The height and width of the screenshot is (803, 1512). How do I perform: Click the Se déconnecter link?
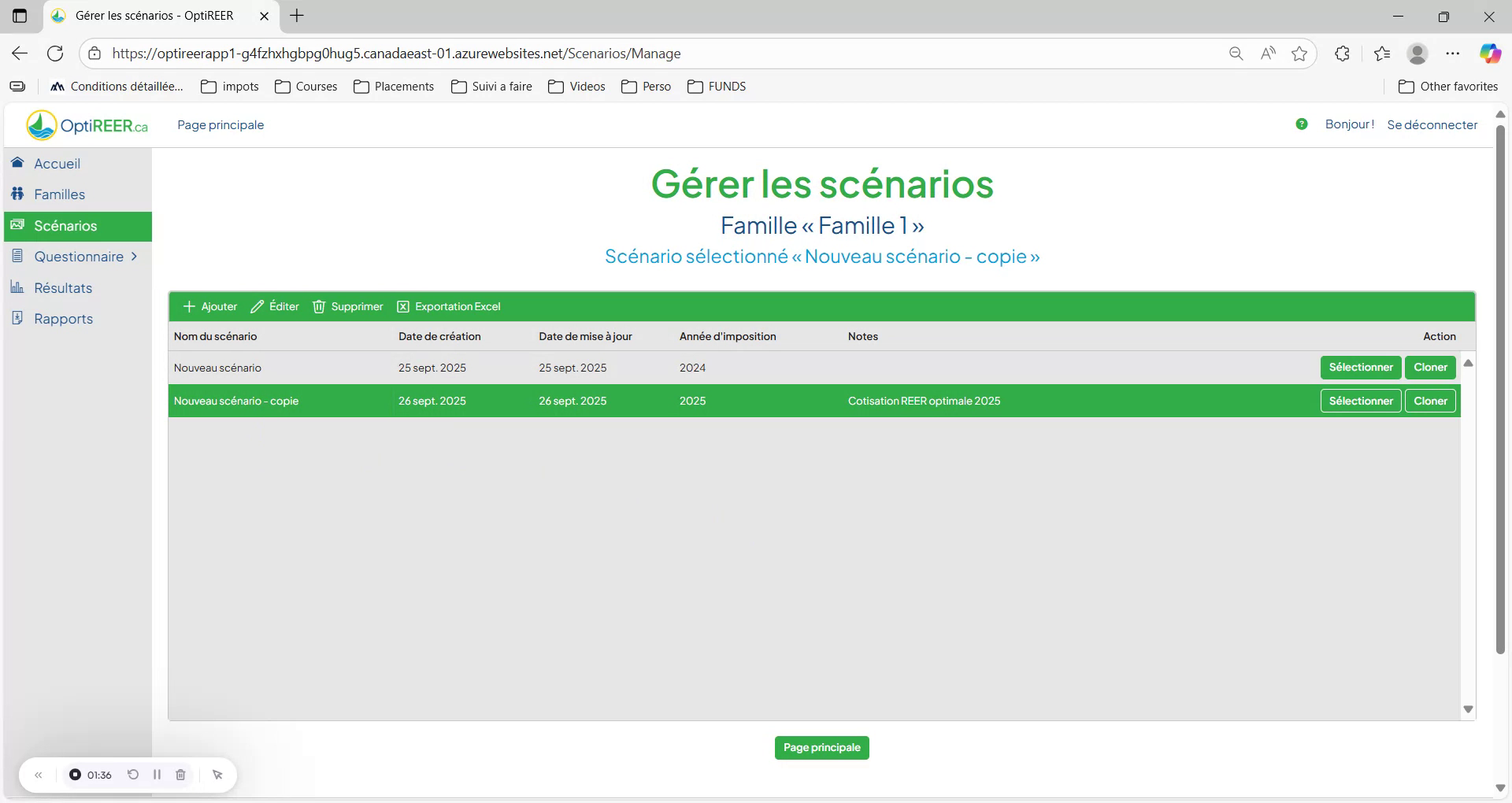[x=1432, y=124]
